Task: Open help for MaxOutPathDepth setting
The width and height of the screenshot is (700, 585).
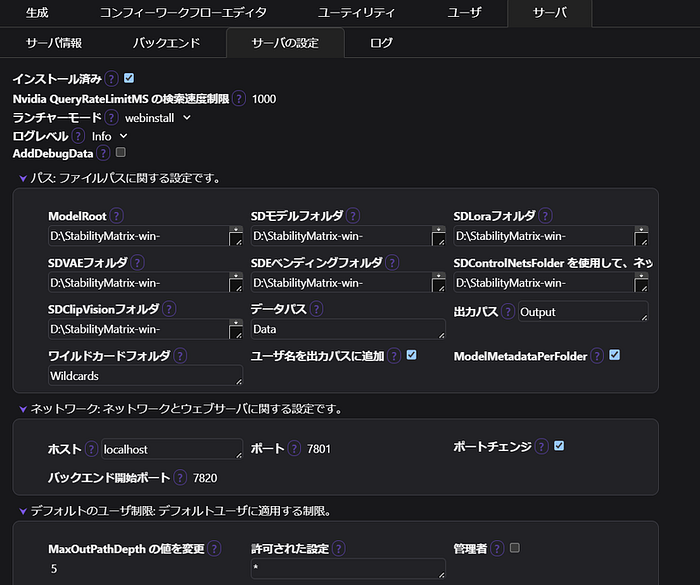Action: click(x=214, y=549)
